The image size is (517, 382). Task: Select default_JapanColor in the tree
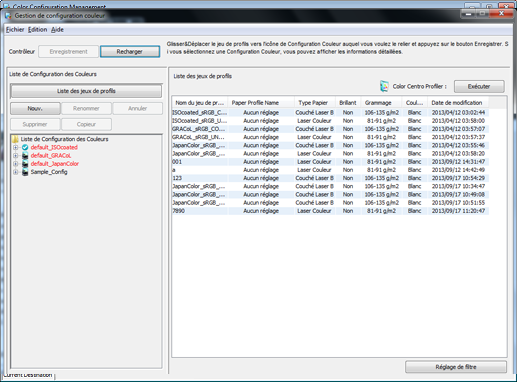pyautogui.click(x=55, y=164)
